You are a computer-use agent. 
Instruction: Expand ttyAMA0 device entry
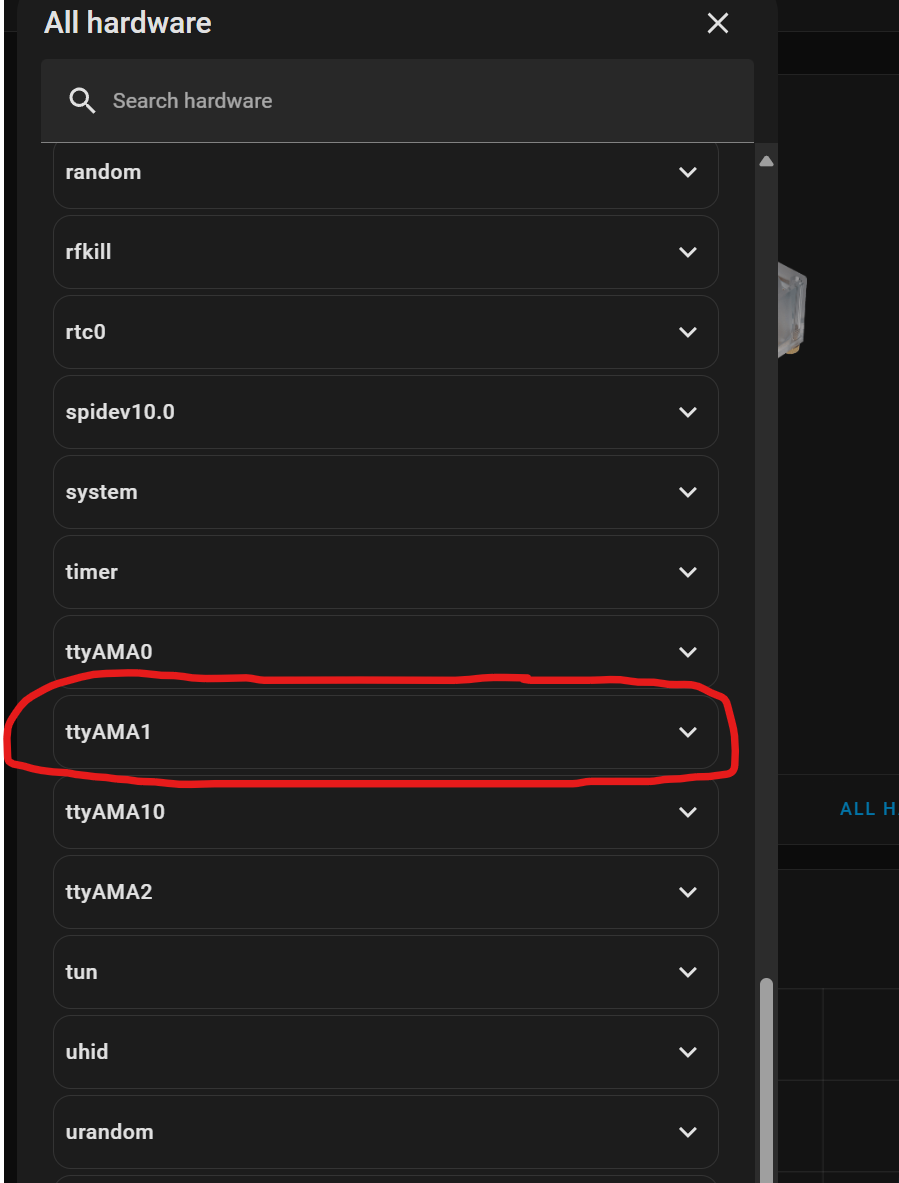click(385, 652)
